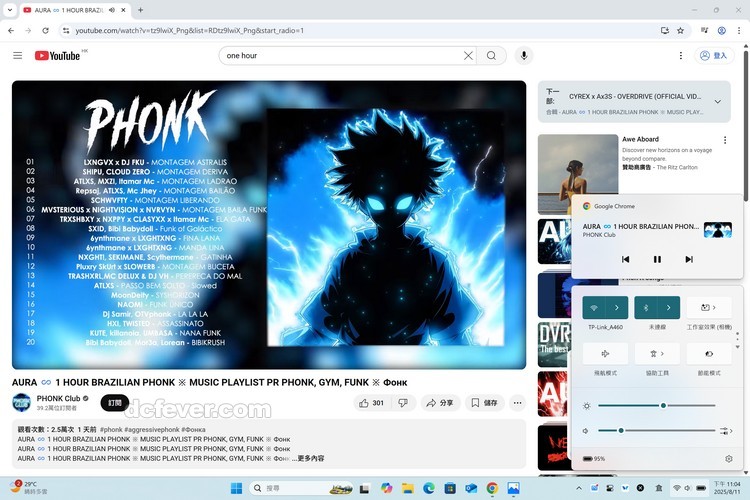750x500 pixels.
Task: Click the YouTube search input field
Action: (342, 56)
